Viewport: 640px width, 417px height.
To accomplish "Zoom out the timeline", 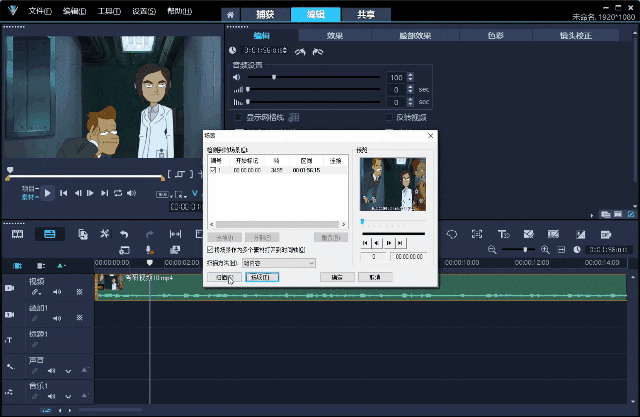I will point(492,249).
